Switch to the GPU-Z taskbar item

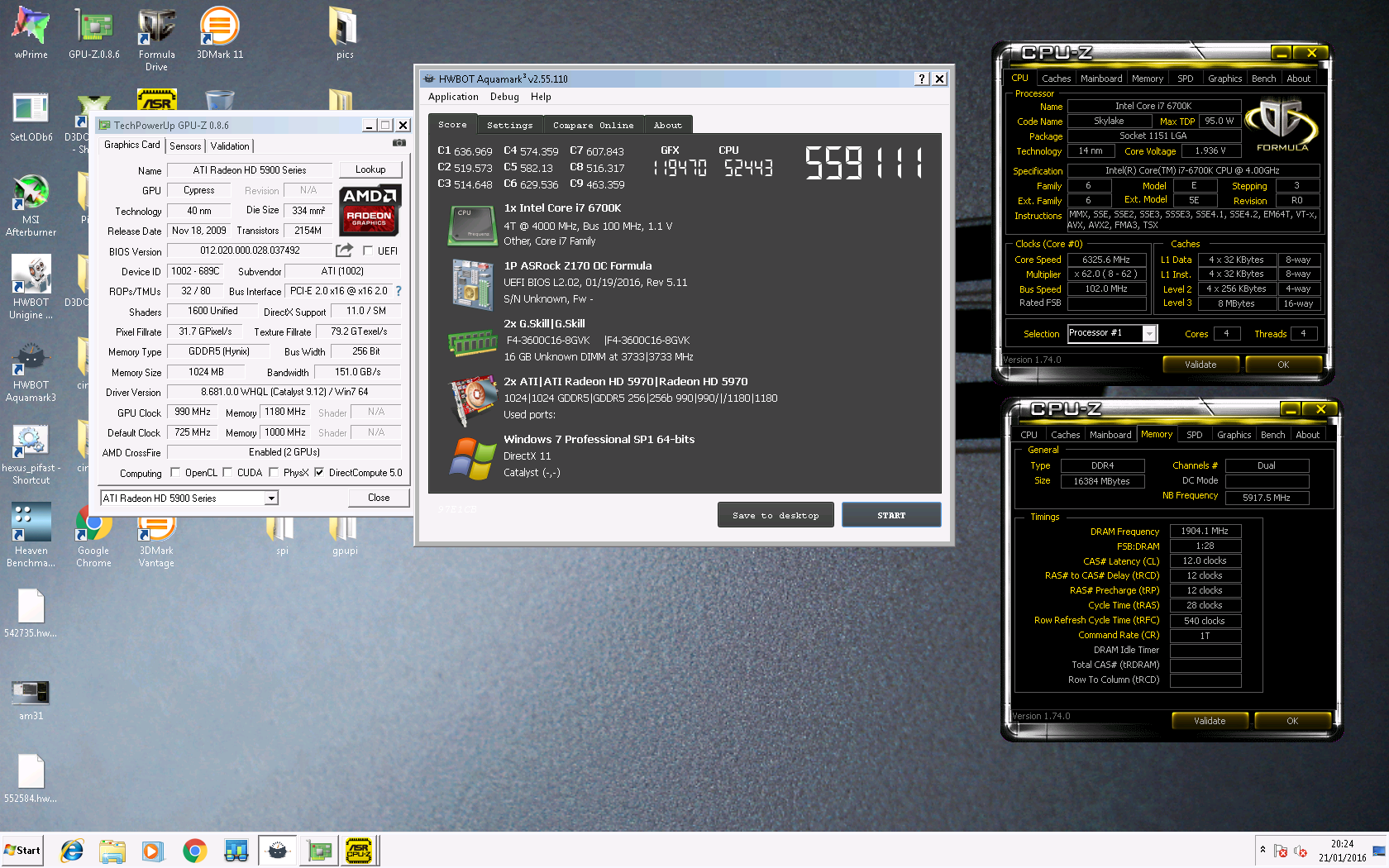click(x=319, y=850)
